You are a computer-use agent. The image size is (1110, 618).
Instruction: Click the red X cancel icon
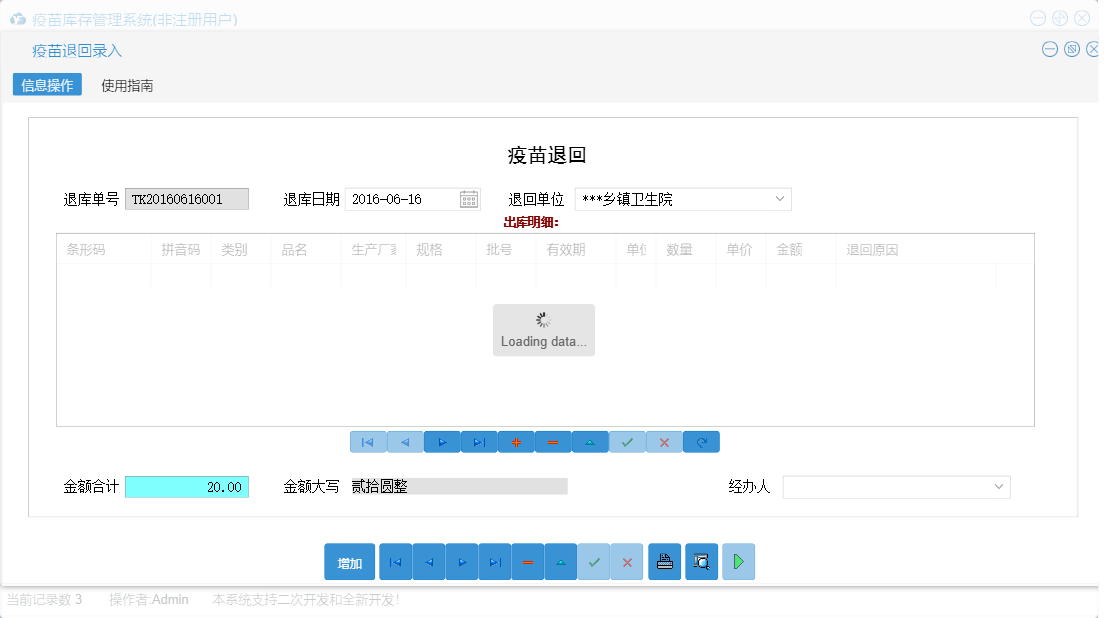point(664,441)
